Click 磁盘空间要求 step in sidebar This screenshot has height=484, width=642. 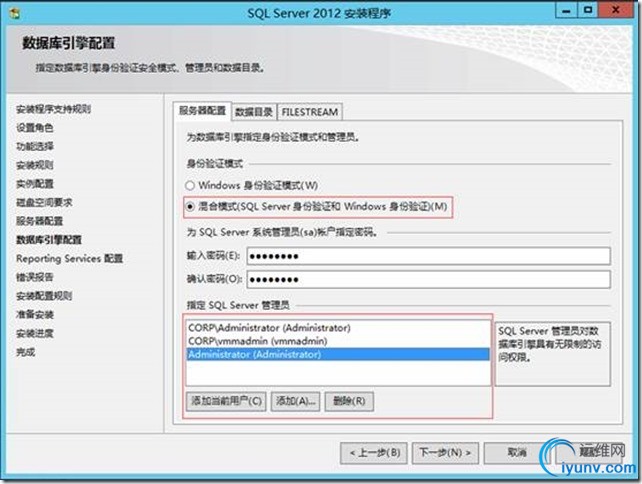coord(44,203)
